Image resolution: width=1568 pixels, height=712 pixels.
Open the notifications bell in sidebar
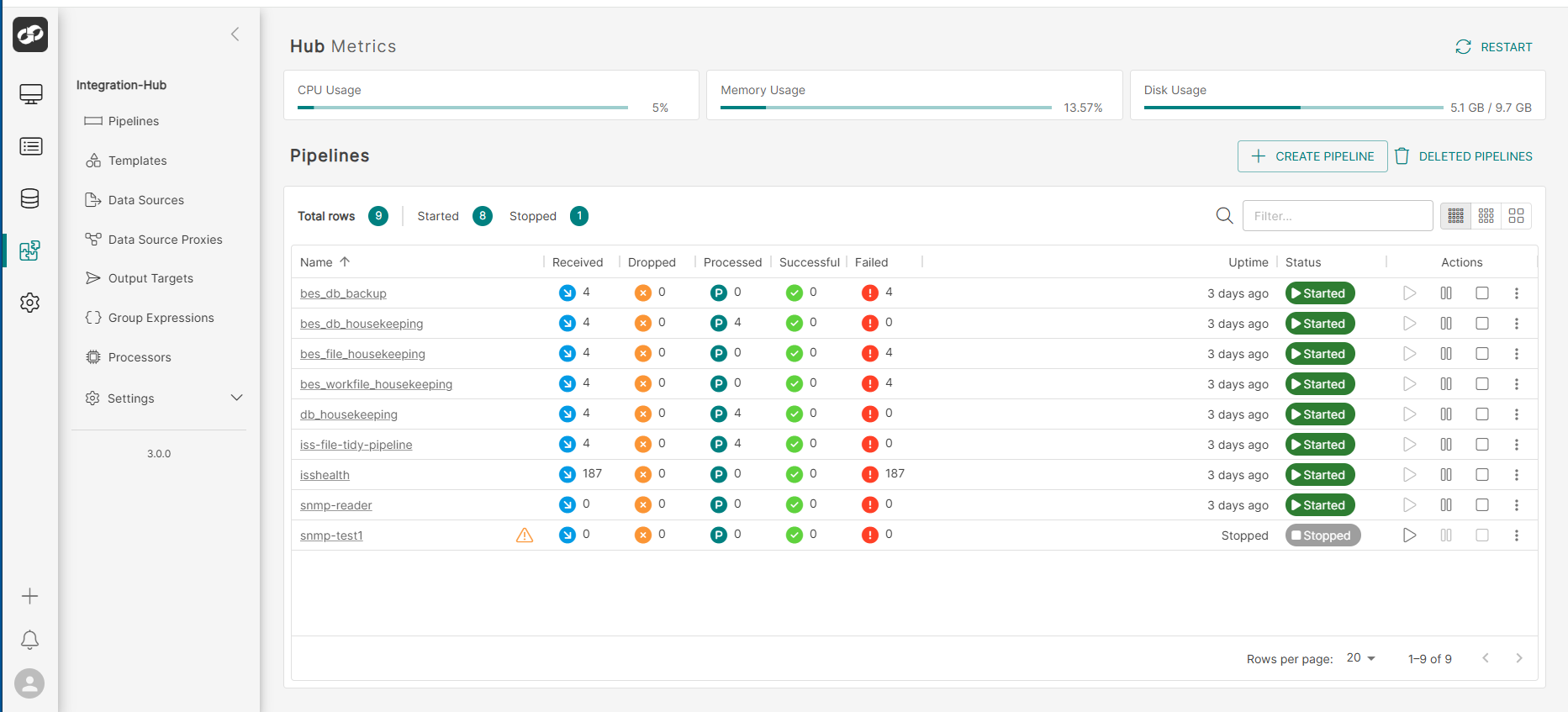(x=29, y=640)
